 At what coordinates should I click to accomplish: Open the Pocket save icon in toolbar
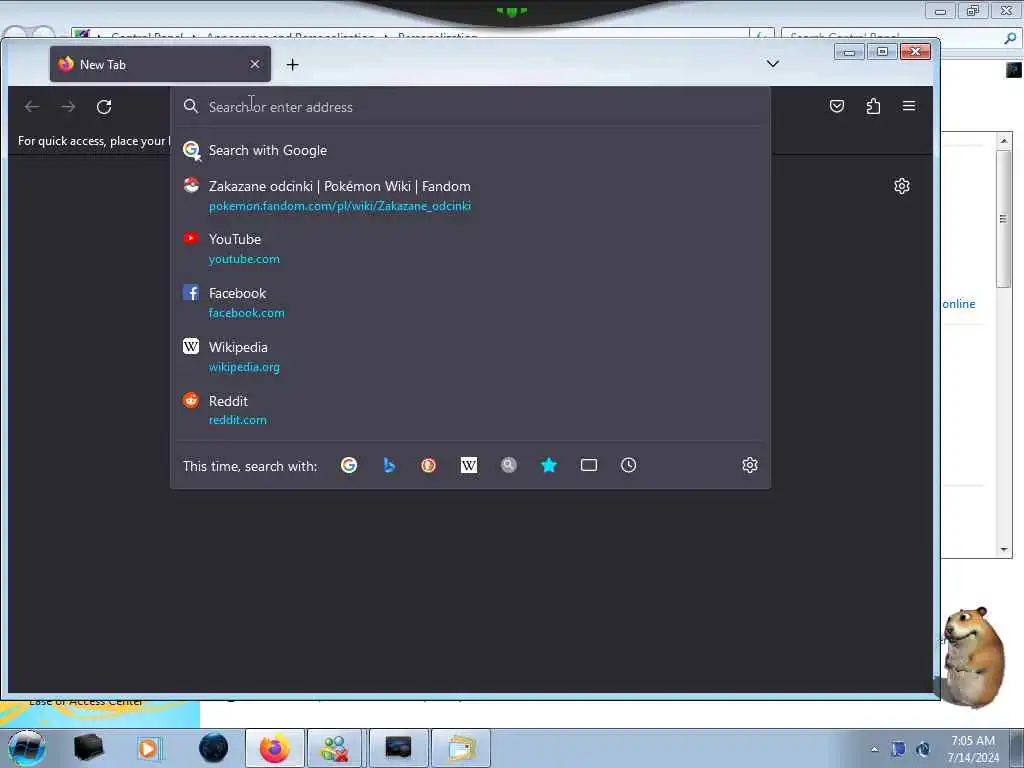pyautogui.click(x=837, y=106)
